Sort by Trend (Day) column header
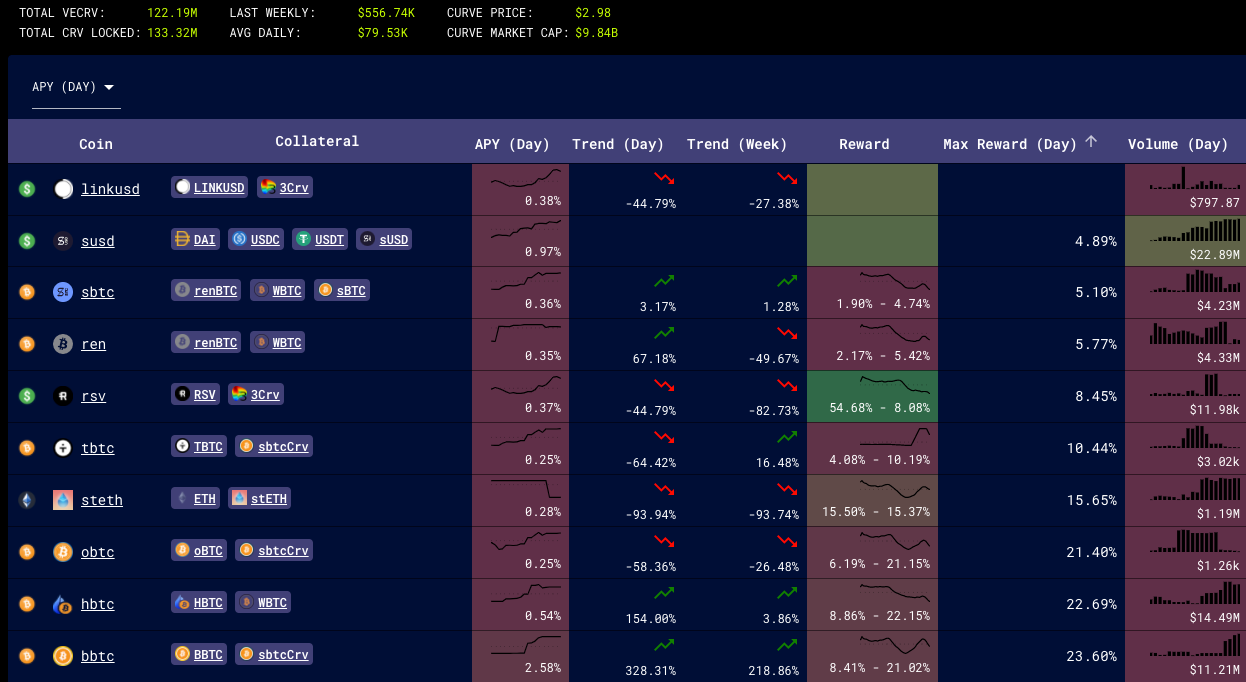 click(x=618, y=144)
